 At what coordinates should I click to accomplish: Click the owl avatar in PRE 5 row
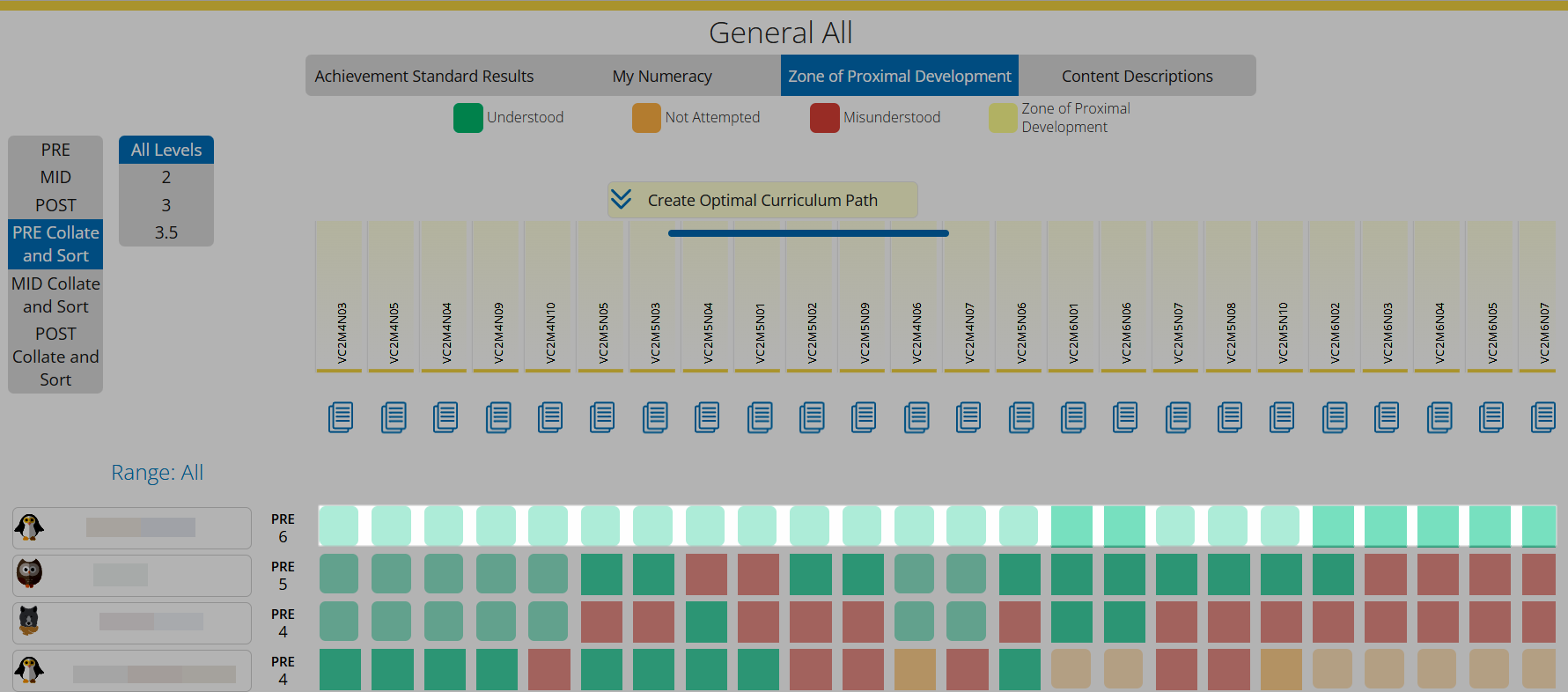pyautogui.click(x=29, y=574)
